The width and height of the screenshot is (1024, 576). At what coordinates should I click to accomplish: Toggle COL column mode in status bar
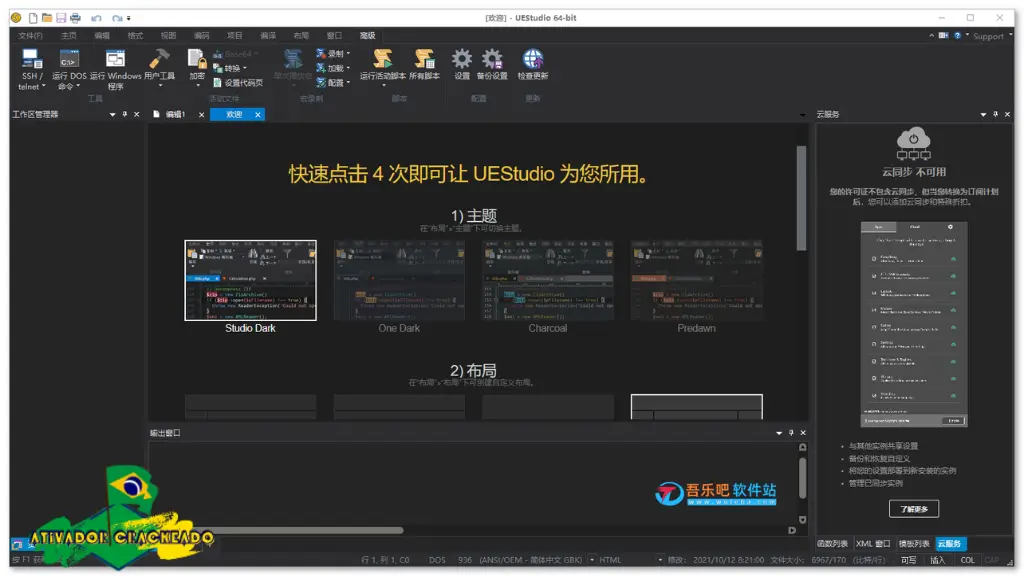tap(967, 560)
